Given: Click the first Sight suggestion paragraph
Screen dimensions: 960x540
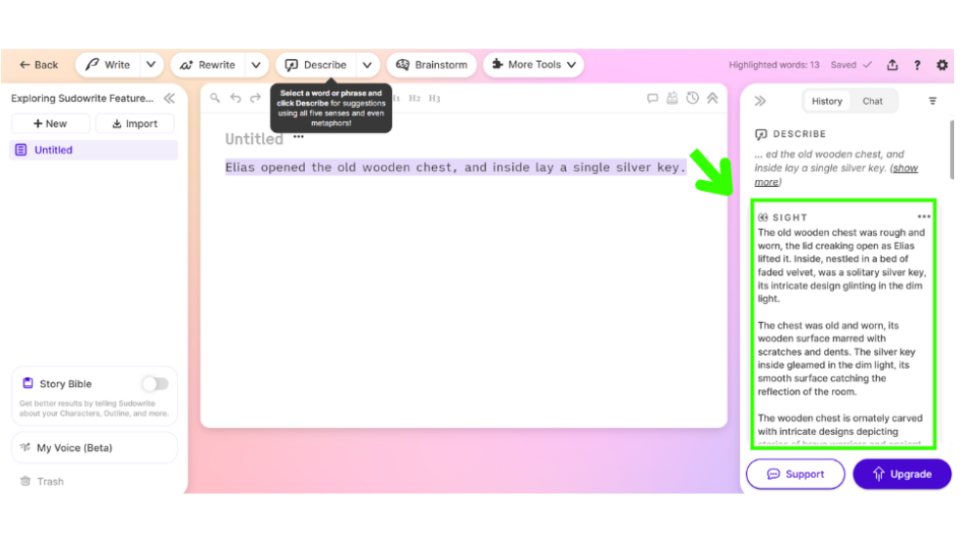Looking at the screenshot, I should tap(842, 266).
